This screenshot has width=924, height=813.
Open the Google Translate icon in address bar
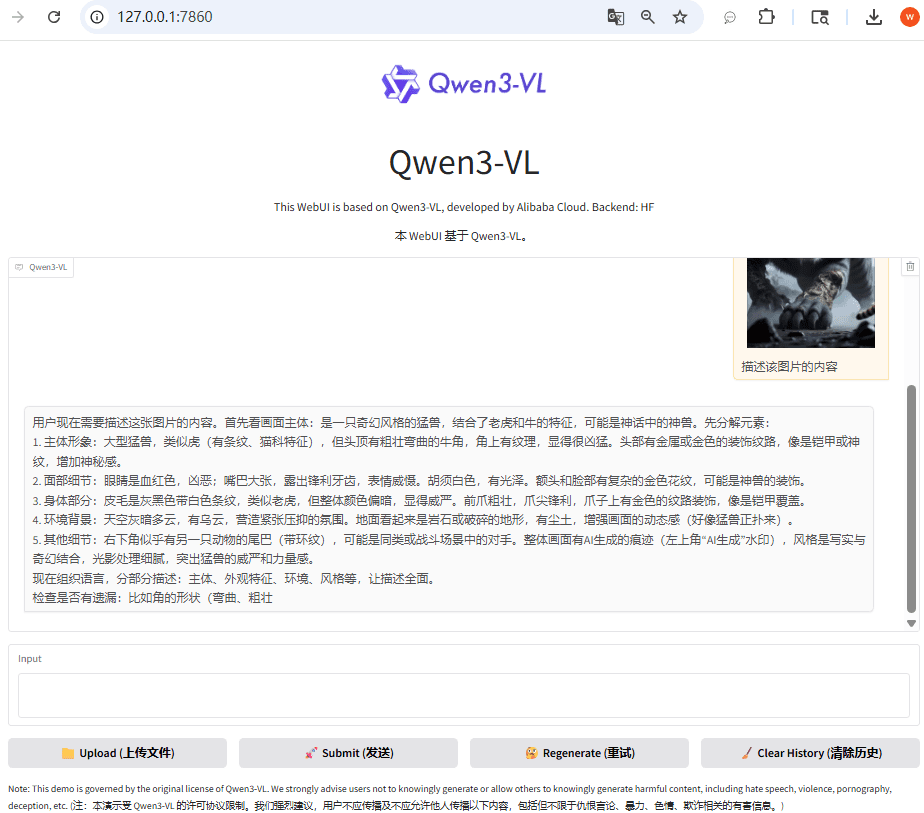(x=616, y=17)
